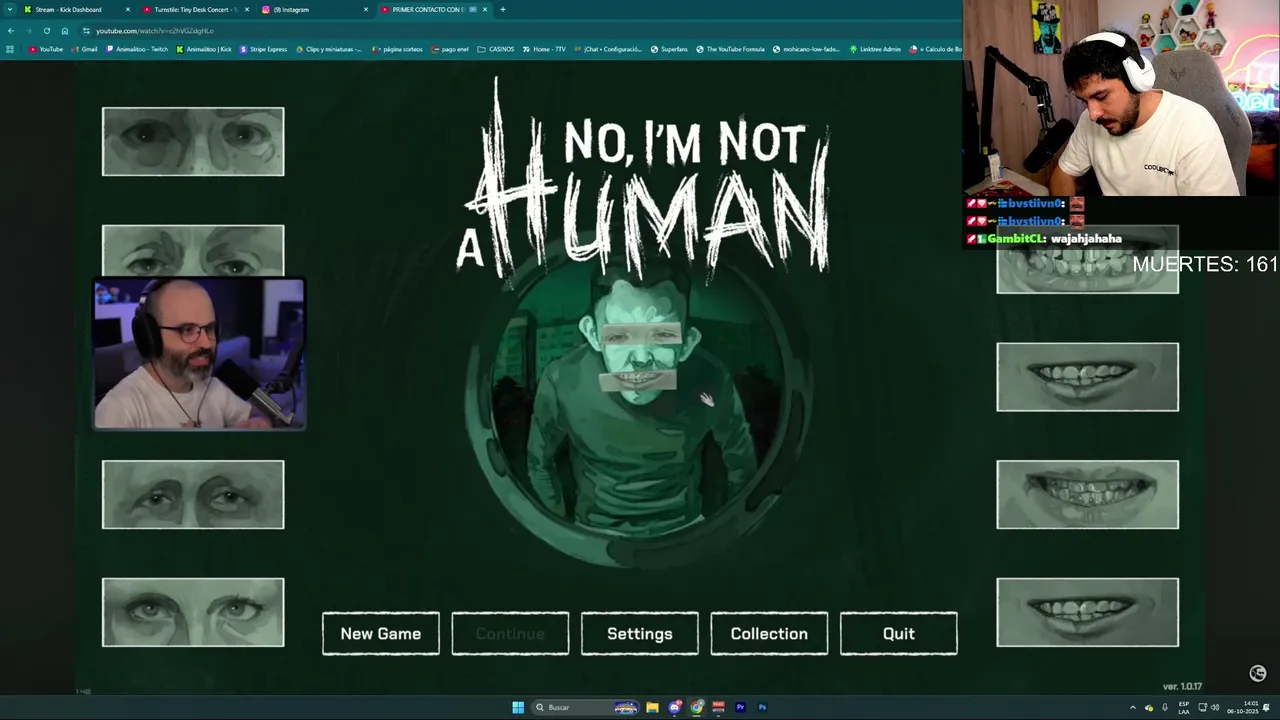Image resolution: width=1280 pixels, height=720 pixels.
Task: Switch the ESP LAA keyboard language
Action: (x=1184, y=707)
